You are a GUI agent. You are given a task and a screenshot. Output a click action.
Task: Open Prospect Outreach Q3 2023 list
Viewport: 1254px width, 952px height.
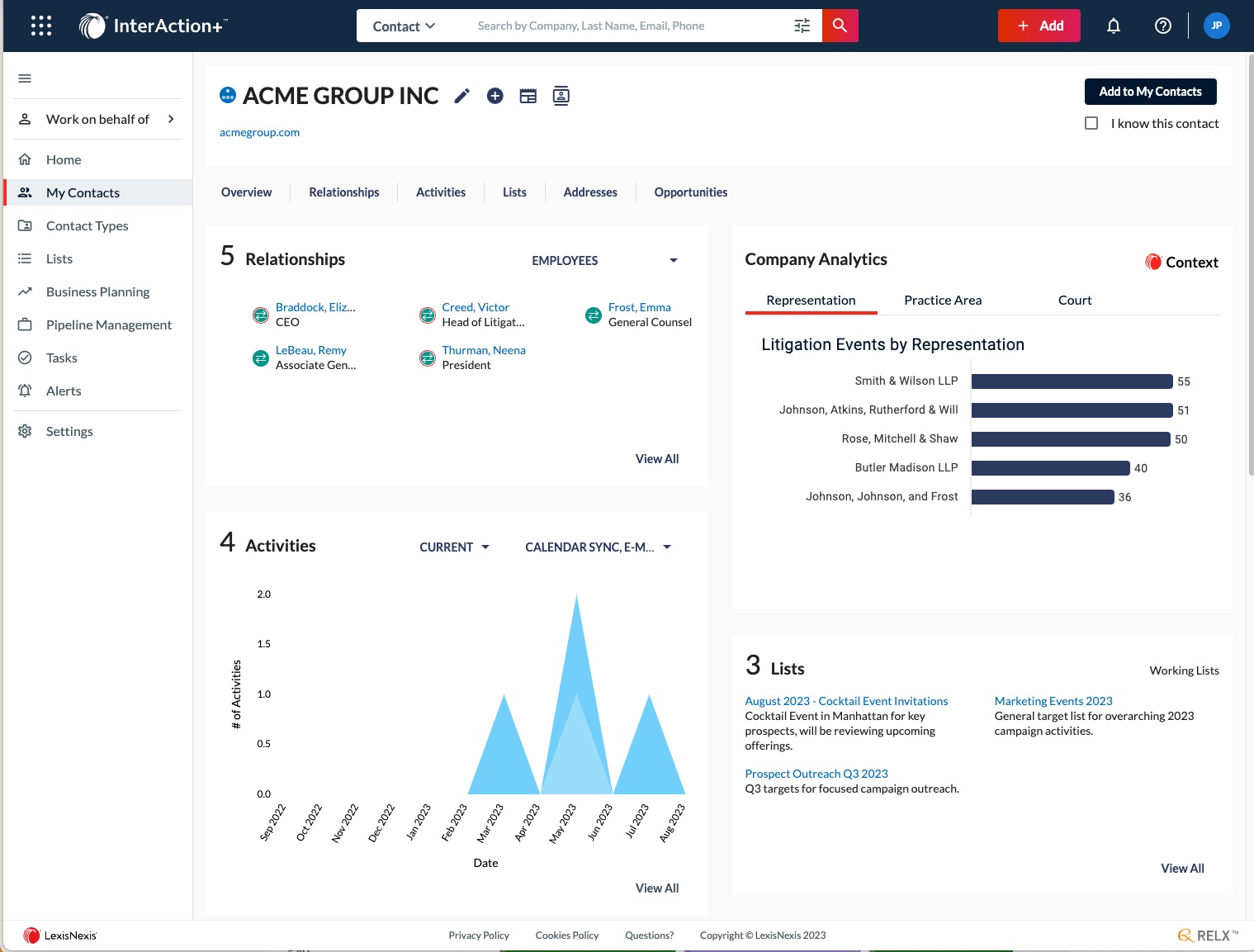click(x=816, y=774)
